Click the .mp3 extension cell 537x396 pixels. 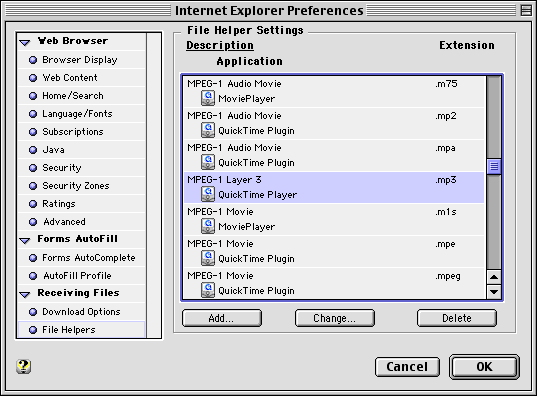pos(446,180)
